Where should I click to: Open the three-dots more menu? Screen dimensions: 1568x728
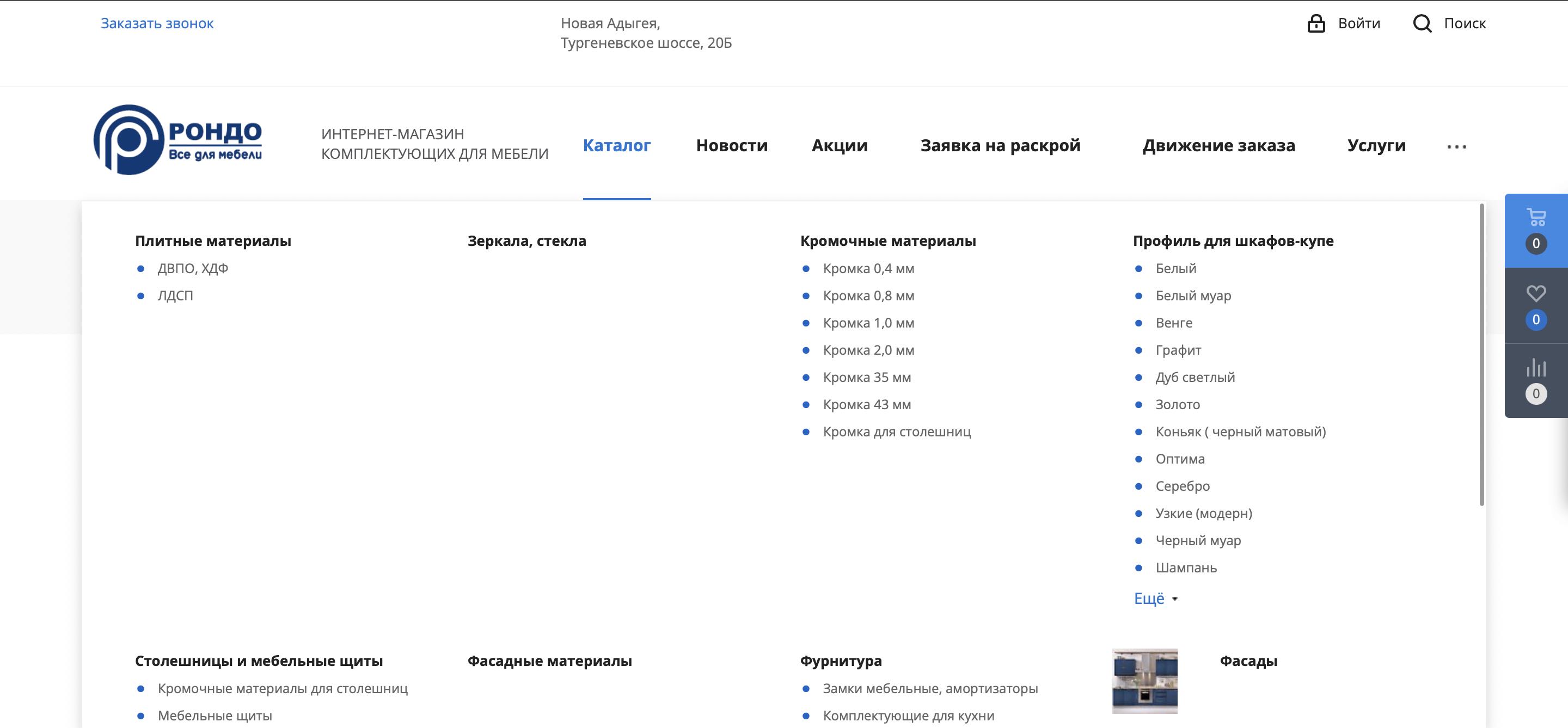(1456, 146)
